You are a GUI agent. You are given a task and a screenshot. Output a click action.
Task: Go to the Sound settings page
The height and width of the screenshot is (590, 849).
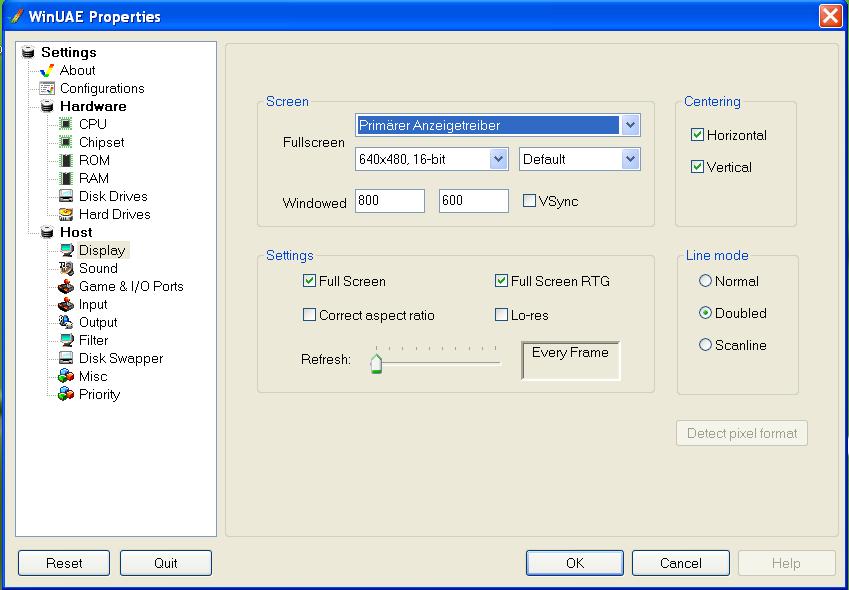(x=98, y=268)
